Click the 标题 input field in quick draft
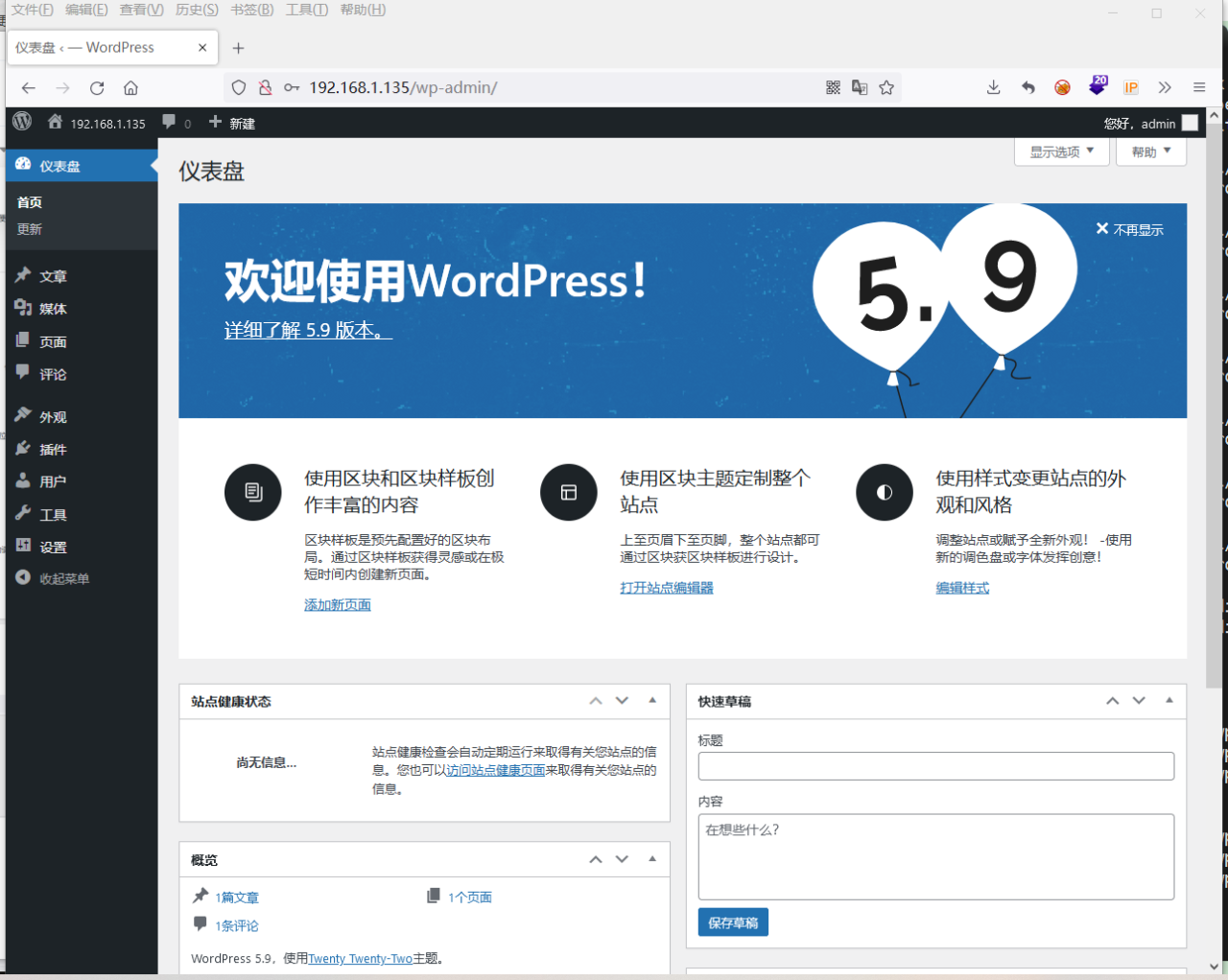 (x=935, y=766)
